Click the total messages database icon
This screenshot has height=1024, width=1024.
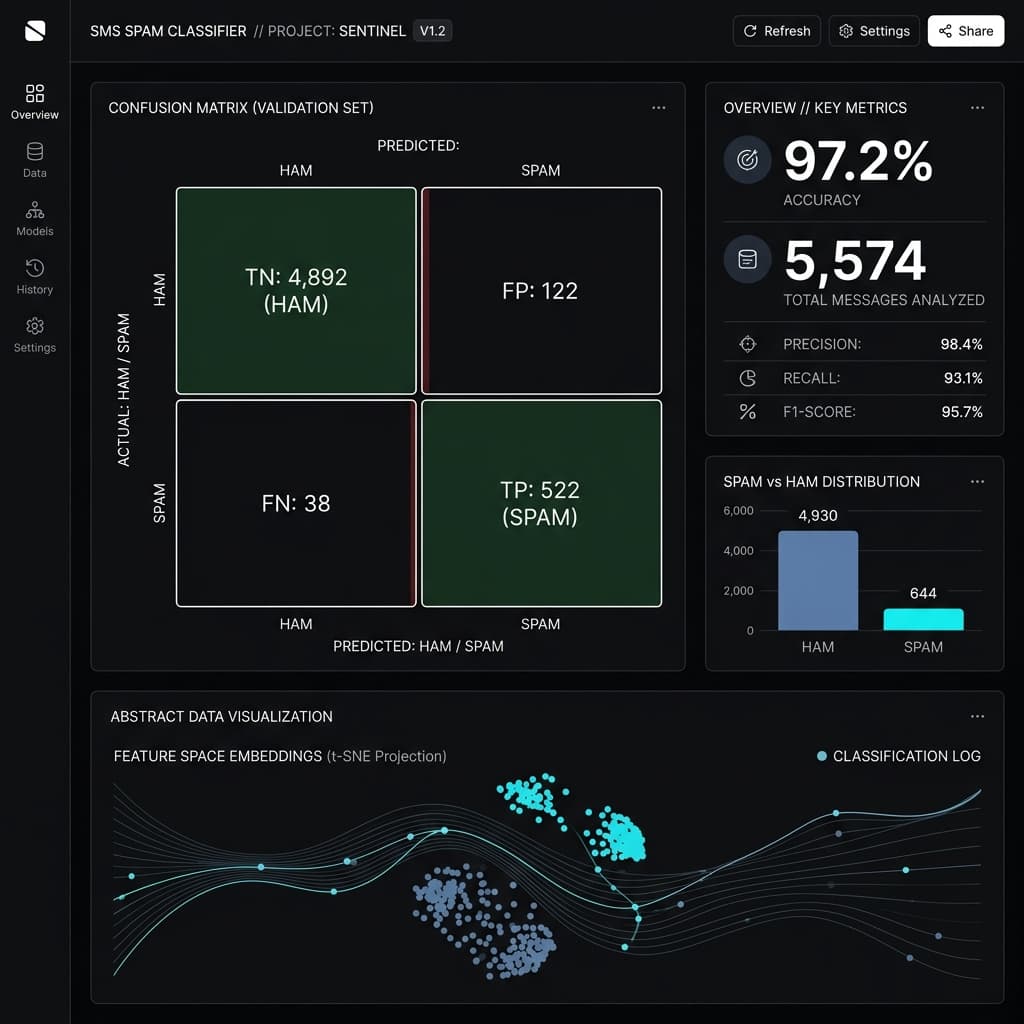(x=747, y=259)
